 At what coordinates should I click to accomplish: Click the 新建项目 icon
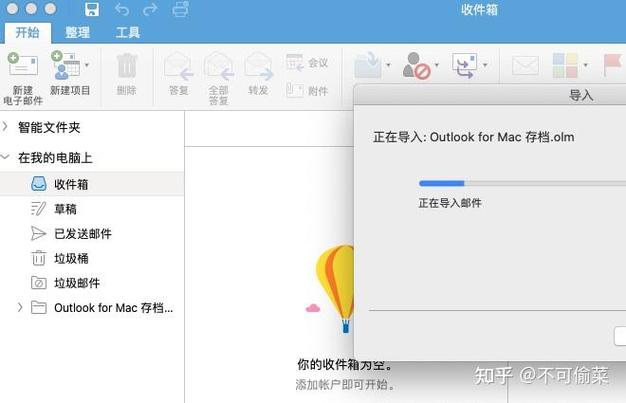coord(65,66)
